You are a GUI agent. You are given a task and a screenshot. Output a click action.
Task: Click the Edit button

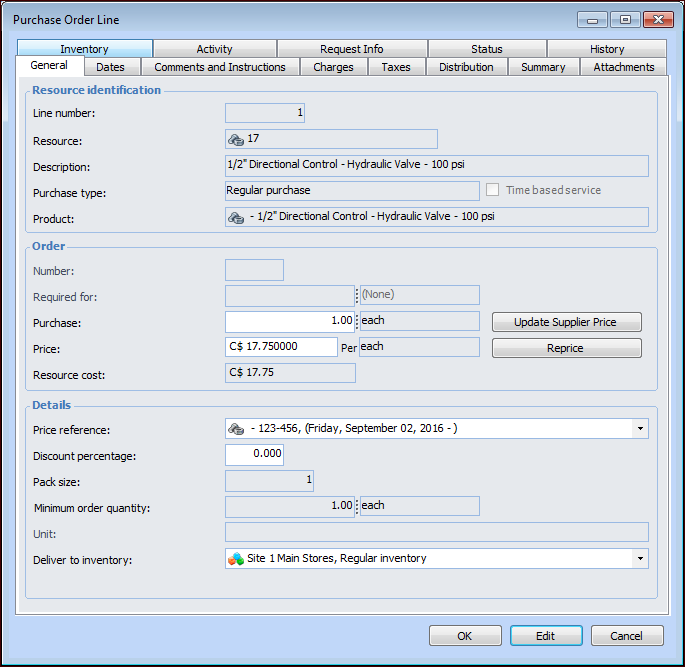click(x=545, y=636)
